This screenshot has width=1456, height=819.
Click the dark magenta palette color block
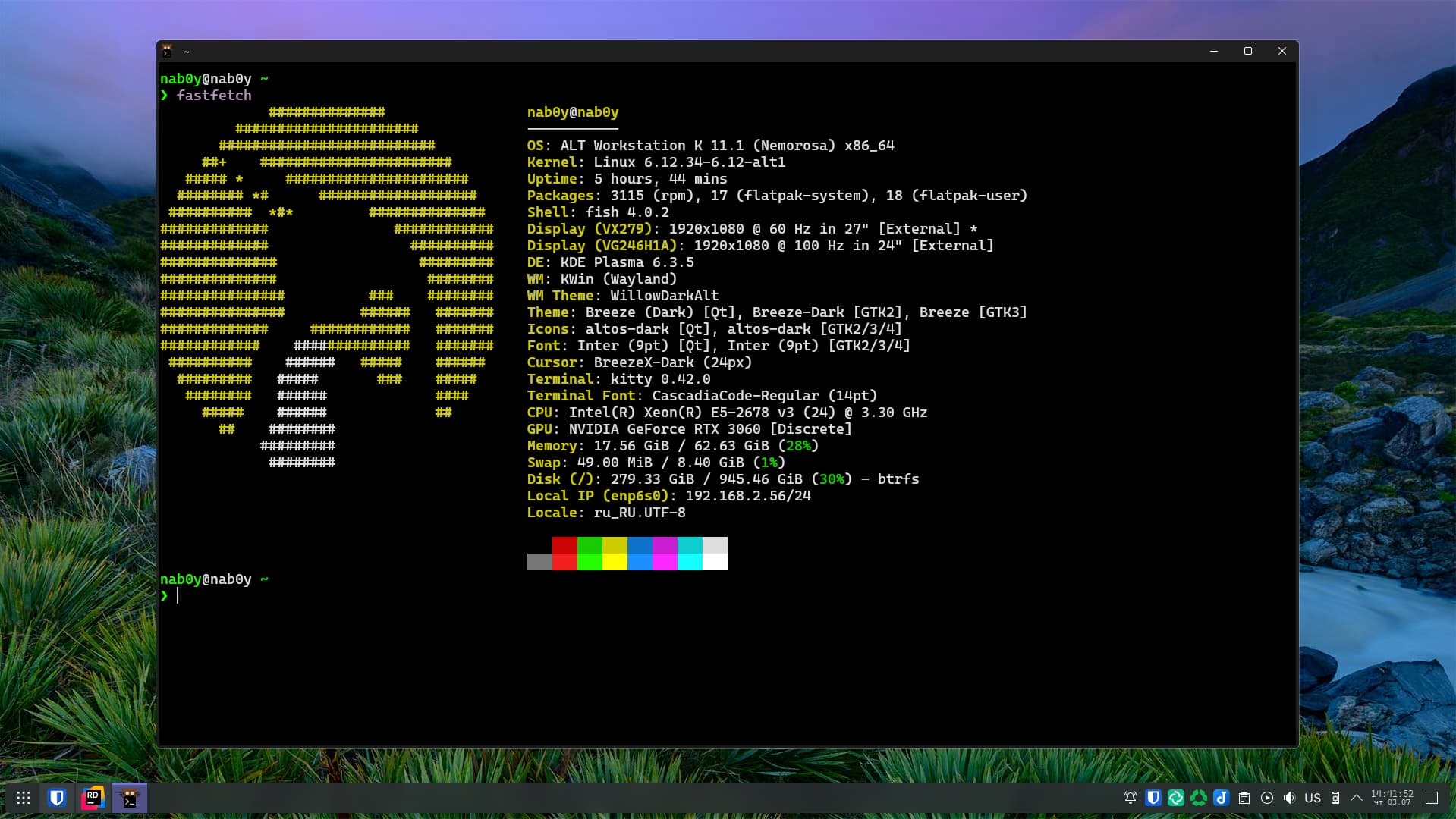point(665,545)
